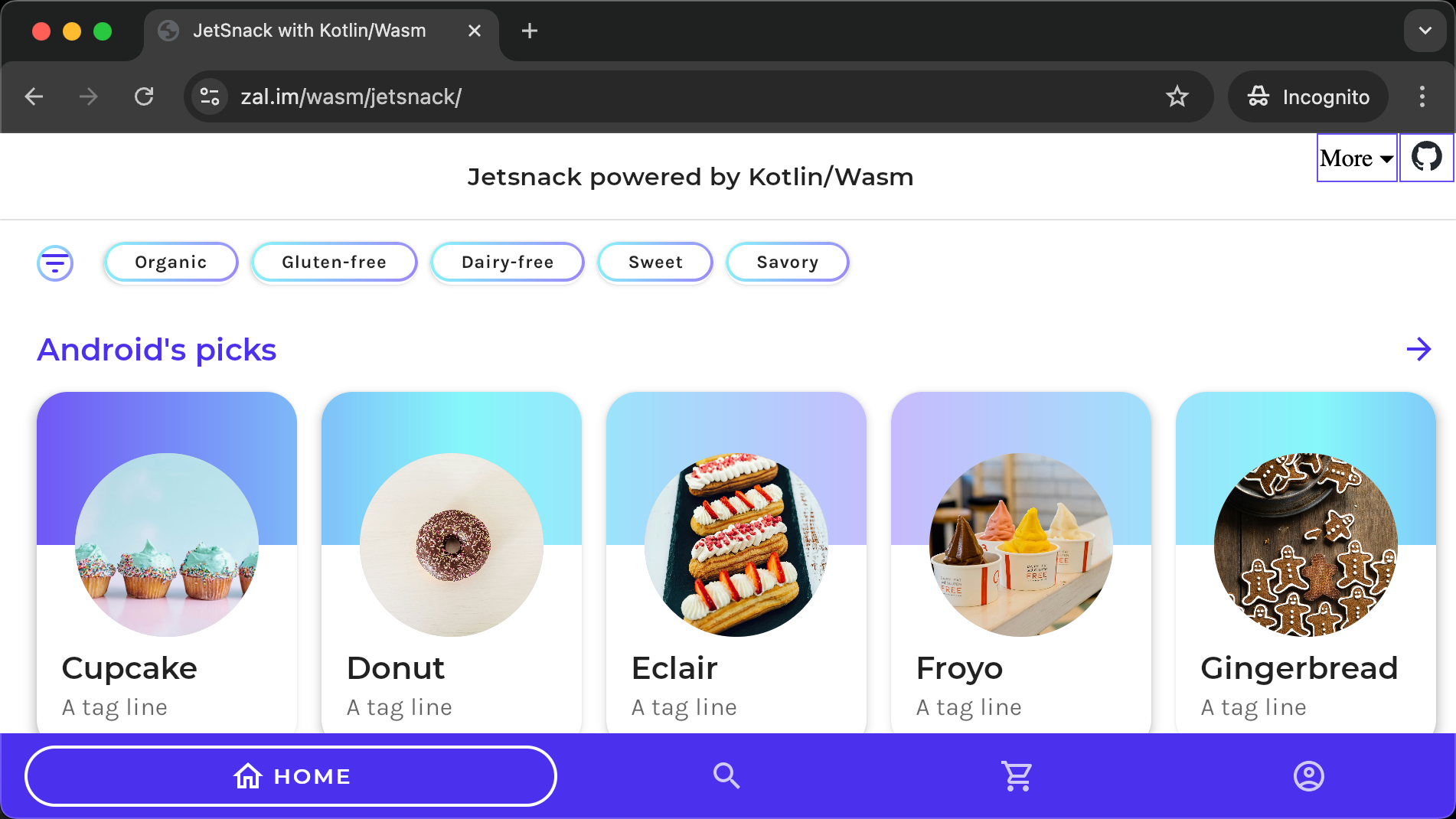Open the shopping cart tab
The height and width of the screenshot is (819, 1456).
click(x=1017, y=776)
